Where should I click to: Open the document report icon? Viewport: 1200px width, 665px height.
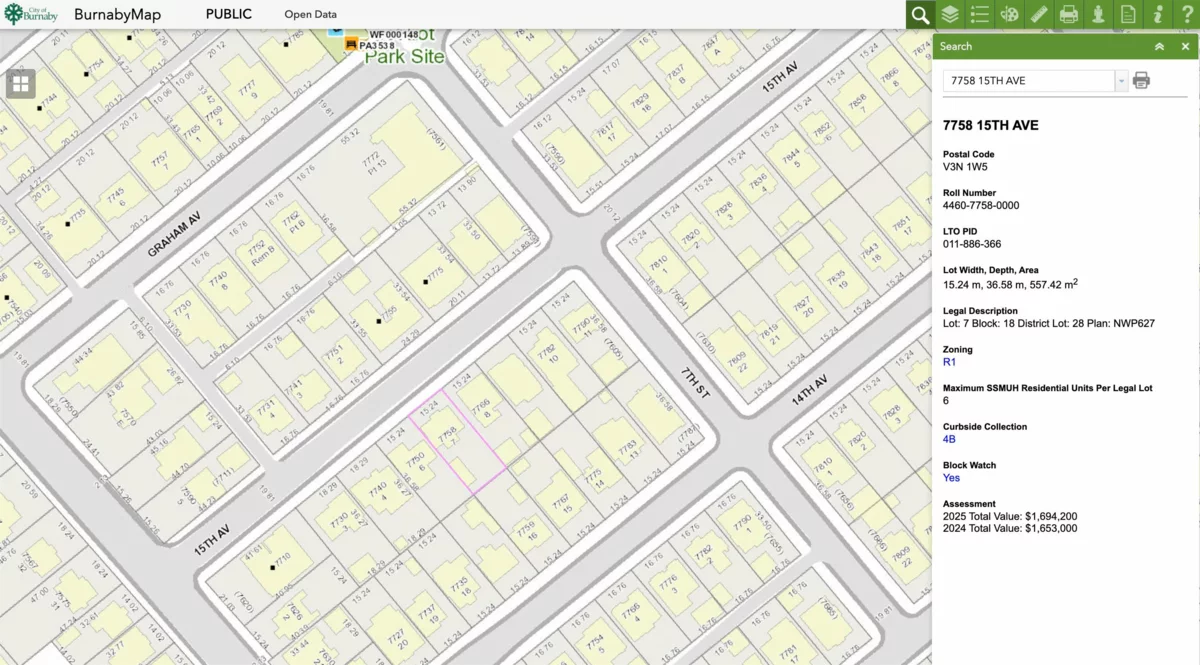tap(1128, 15)
